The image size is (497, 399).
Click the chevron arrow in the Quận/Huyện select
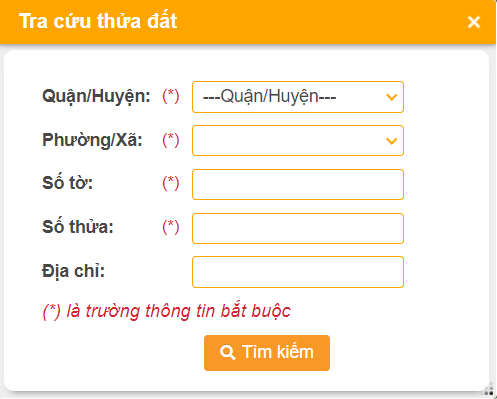(x=392, y=97)
